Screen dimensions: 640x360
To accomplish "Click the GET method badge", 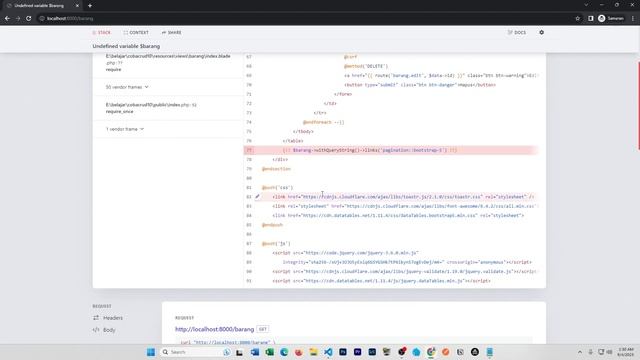I will [x=262, y=329].
